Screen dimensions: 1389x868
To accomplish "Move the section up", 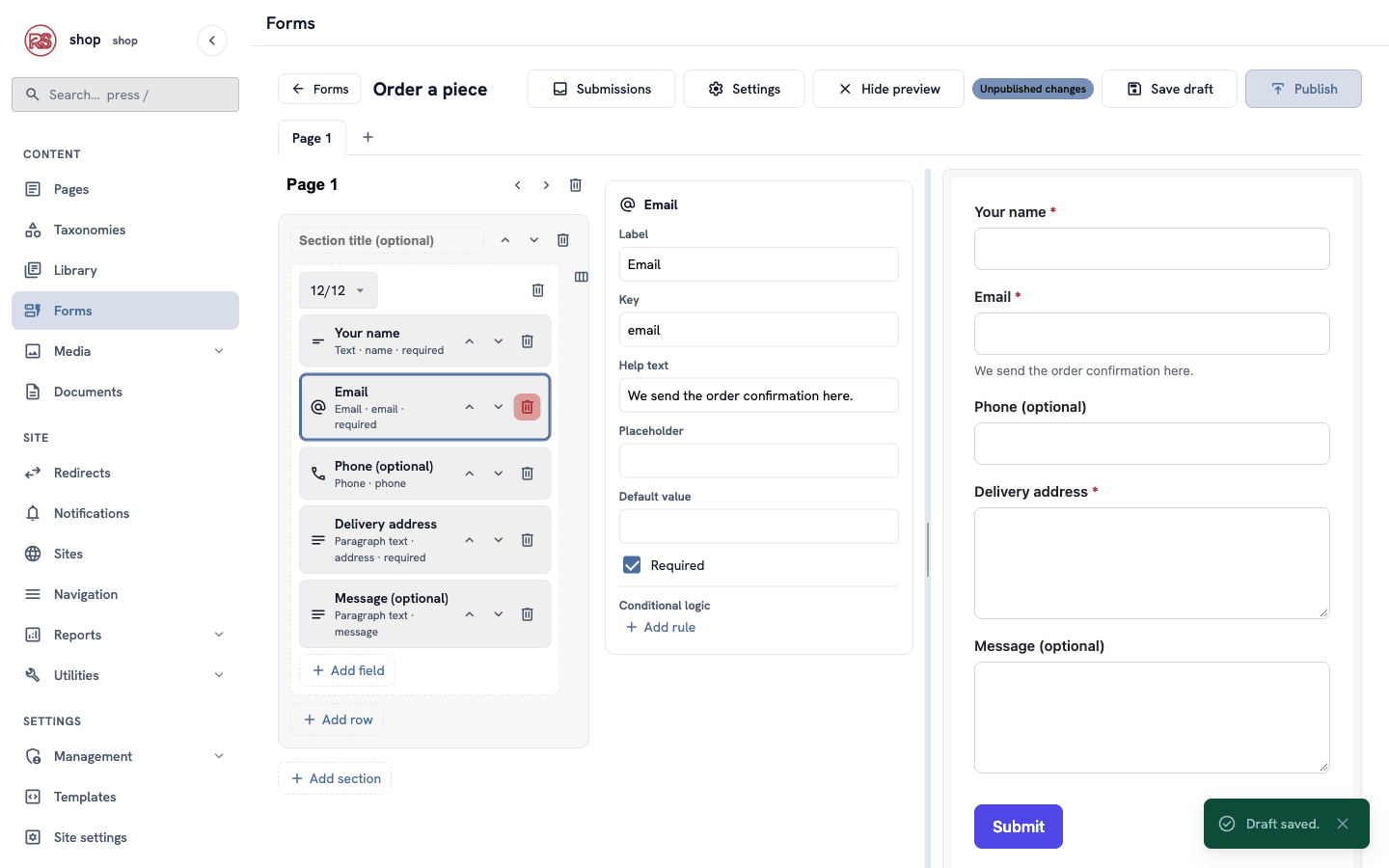I will (505, 240).
